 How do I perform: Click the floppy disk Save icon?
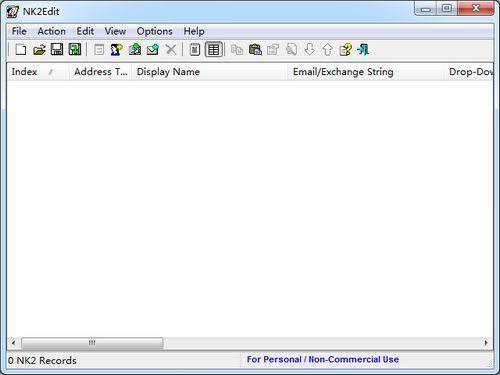click(57, 50)
